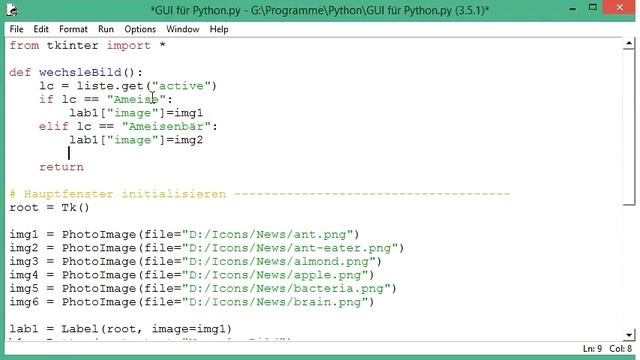The width and height of the screenshot is (640, 360).
Task: Click the img5 bacteria.png PhotoImage line
Action: click(203, 288)
